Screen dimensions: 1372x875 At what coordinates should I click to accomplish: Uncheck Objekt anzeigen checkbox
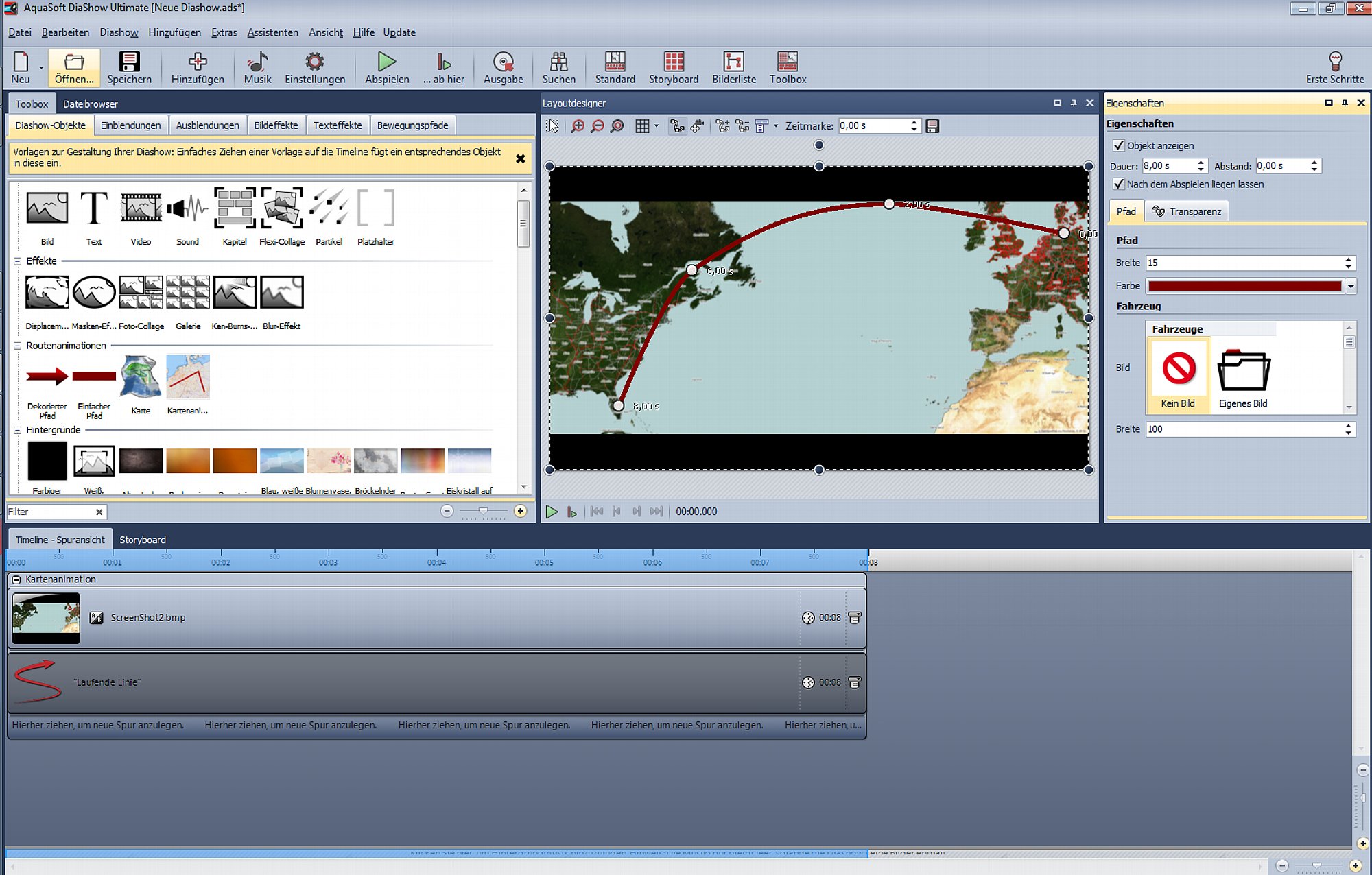click(x=1119, y=145)
